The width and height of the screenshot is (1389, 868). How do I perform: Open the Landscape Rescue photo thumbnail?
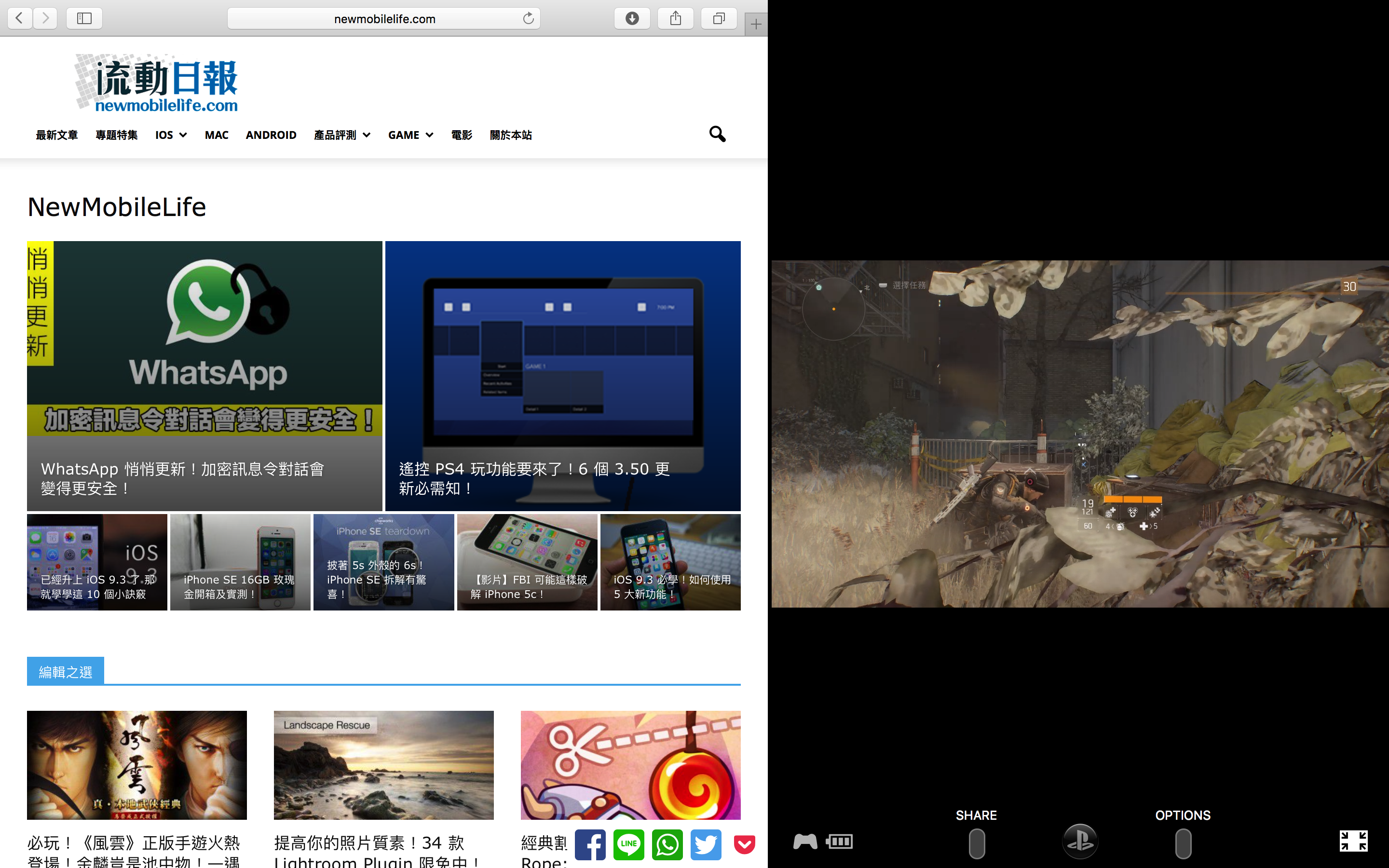[x=383, y=765]
